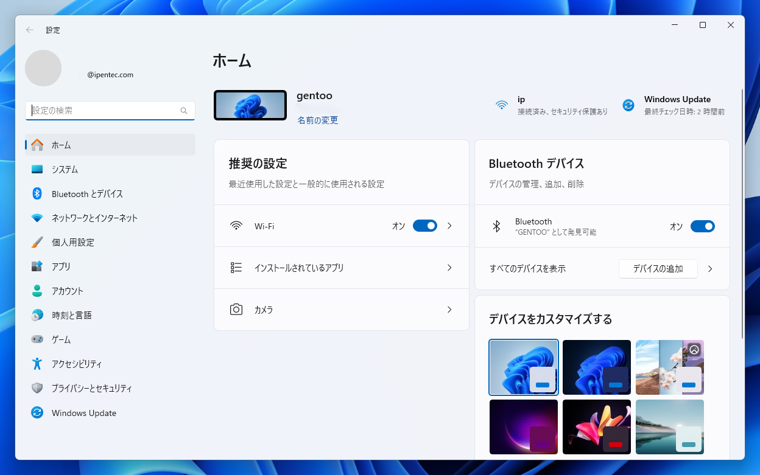Click the gentoo device name
This screenshot has height=475, width=760.
[315, 95]
